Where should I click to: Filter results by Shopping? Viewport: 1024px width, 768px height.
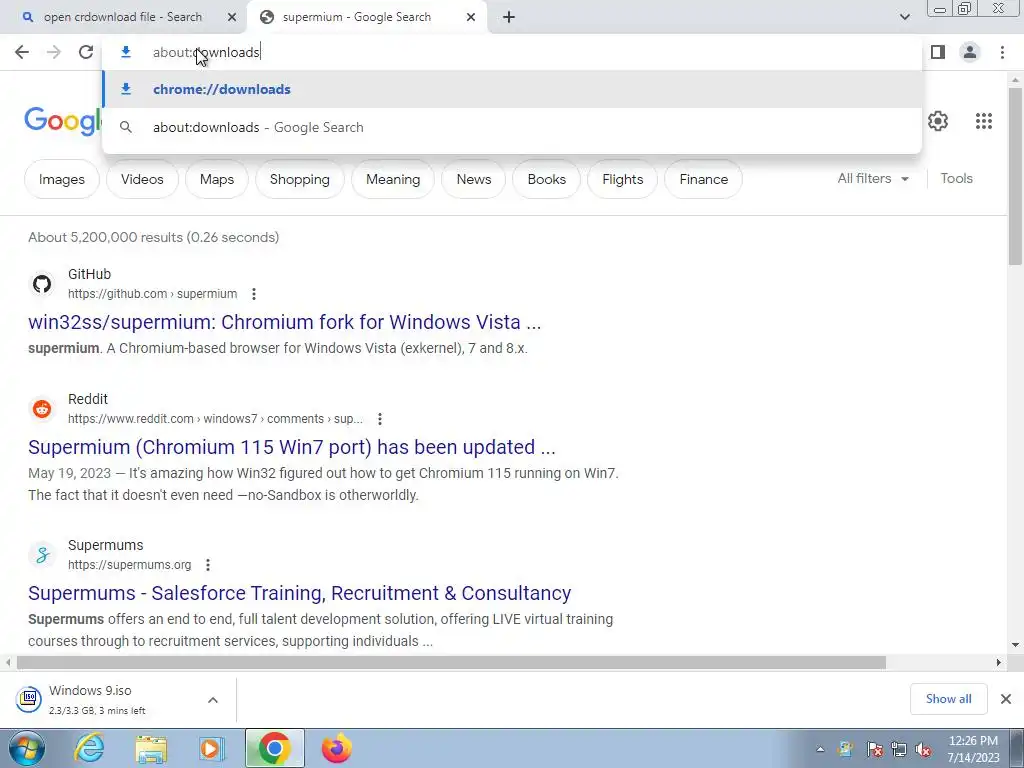click(300, 179)
